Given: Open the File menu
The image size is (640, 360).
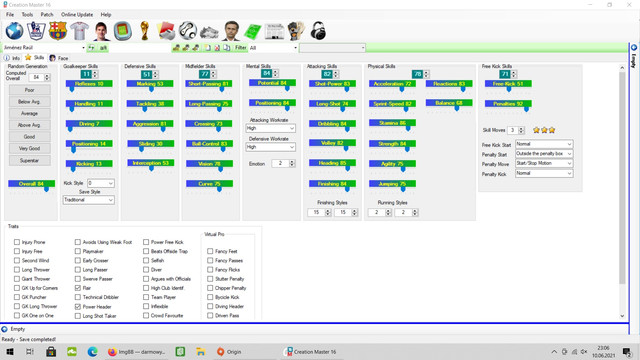Looking at the screenshot, I should pyautogui.click(x=10, y=14).
